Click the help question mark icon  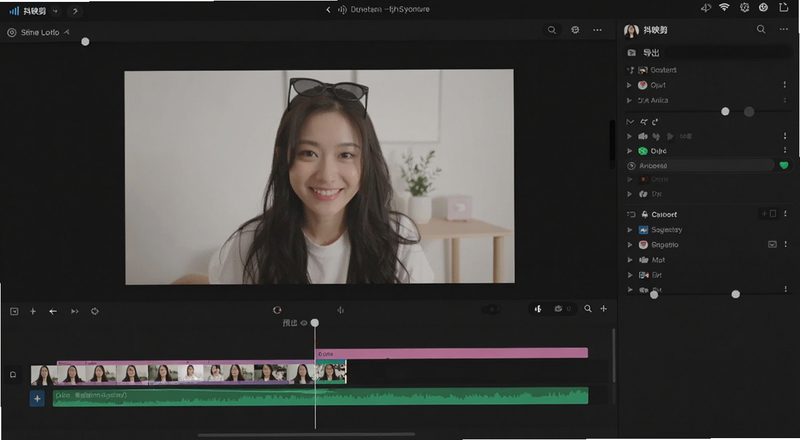tap(75, 11)
